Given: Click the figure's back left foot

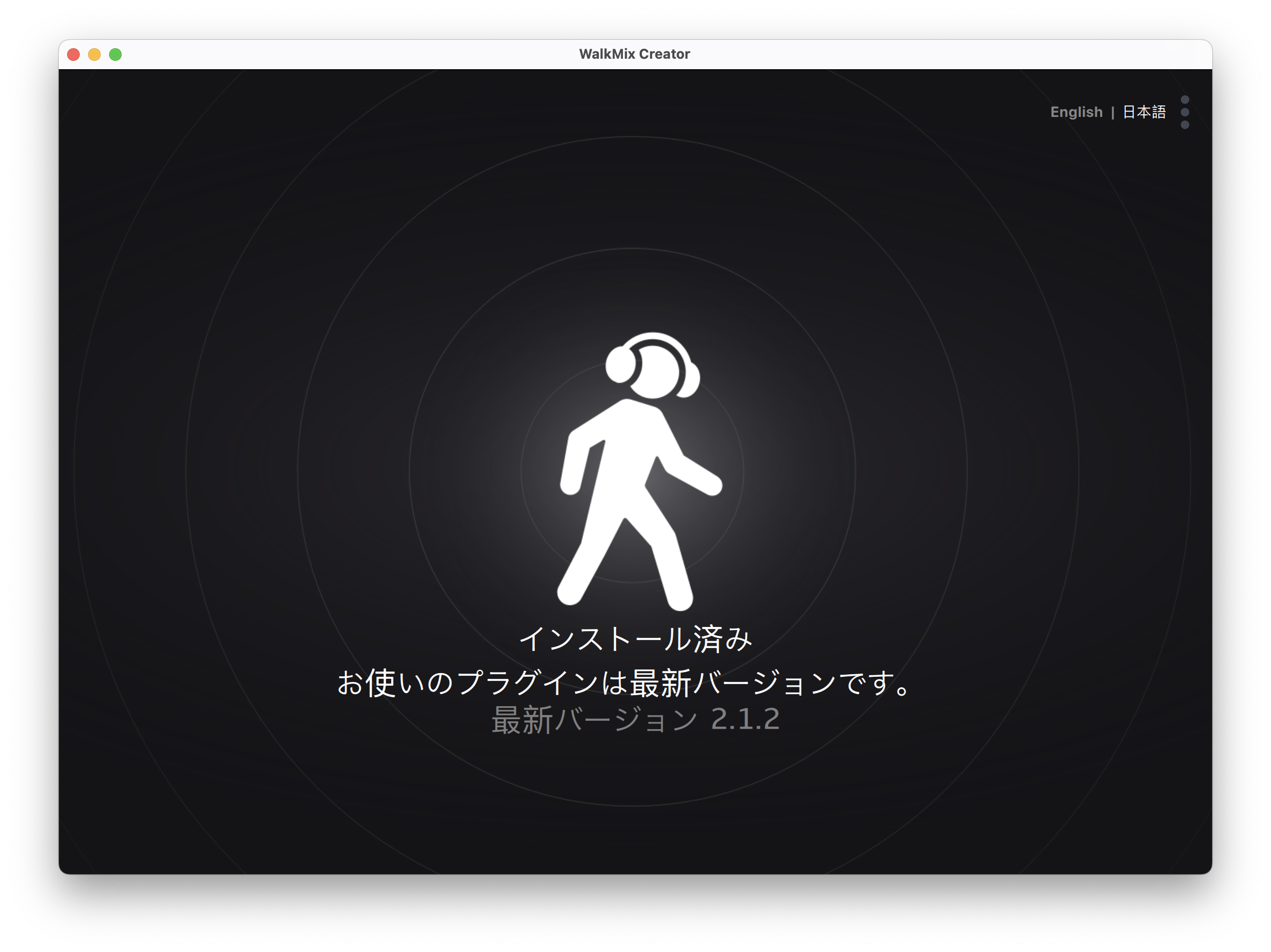Looking at the screenshot, I should 570,592.
